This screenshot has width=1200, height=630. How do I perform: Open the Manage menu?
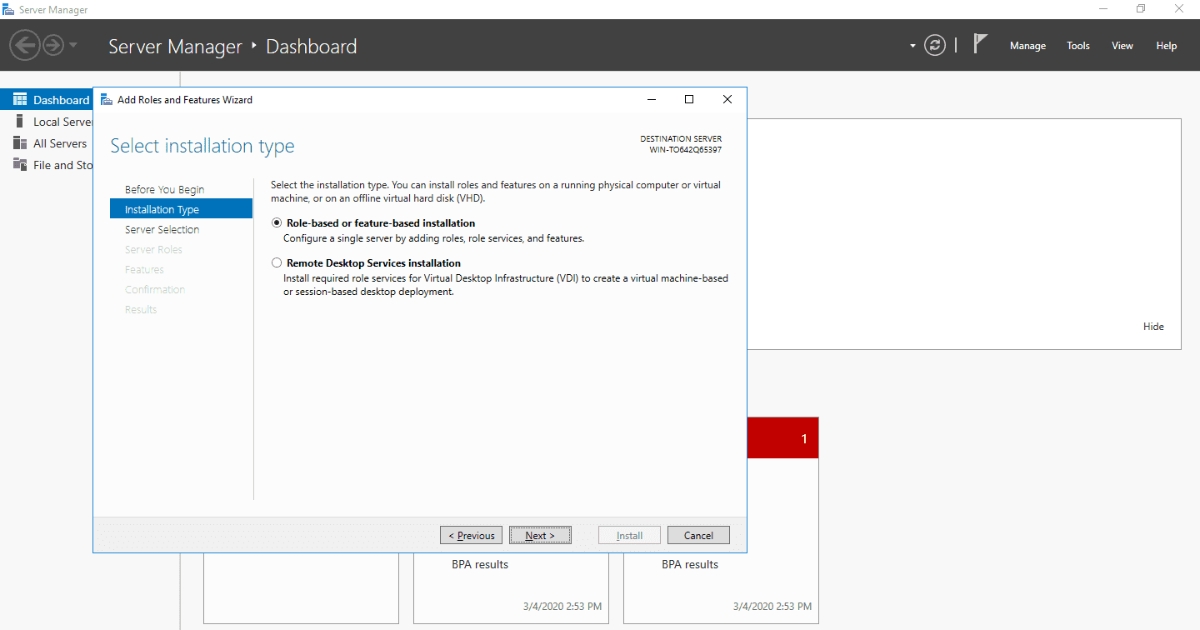(1028, 45)
